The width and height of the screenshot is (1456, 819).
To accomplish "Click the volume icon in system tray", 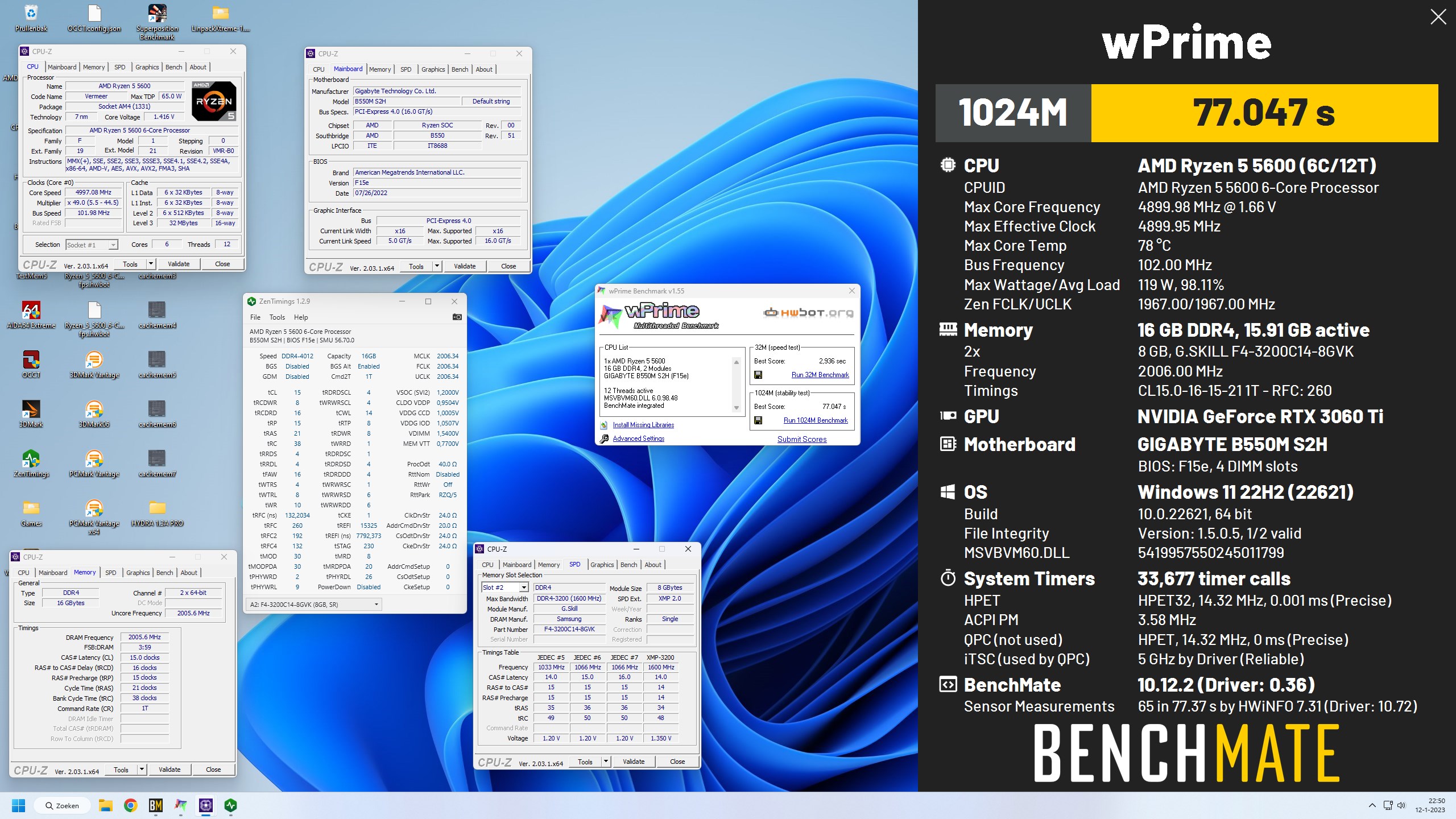I will point(1401,805).
